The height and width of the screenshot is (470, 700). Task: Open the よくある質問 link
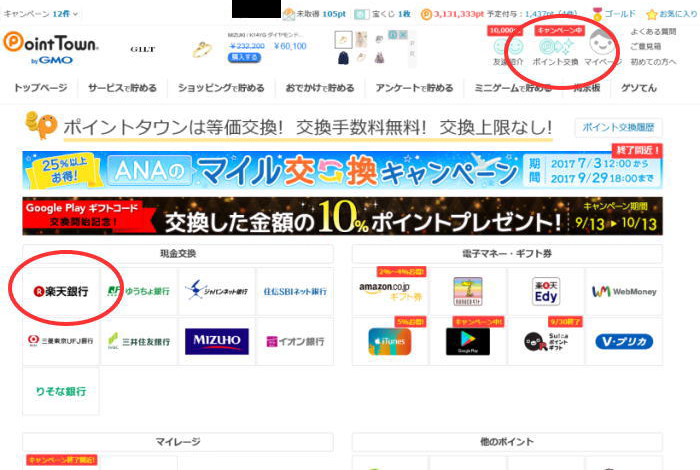click(653, 32)
